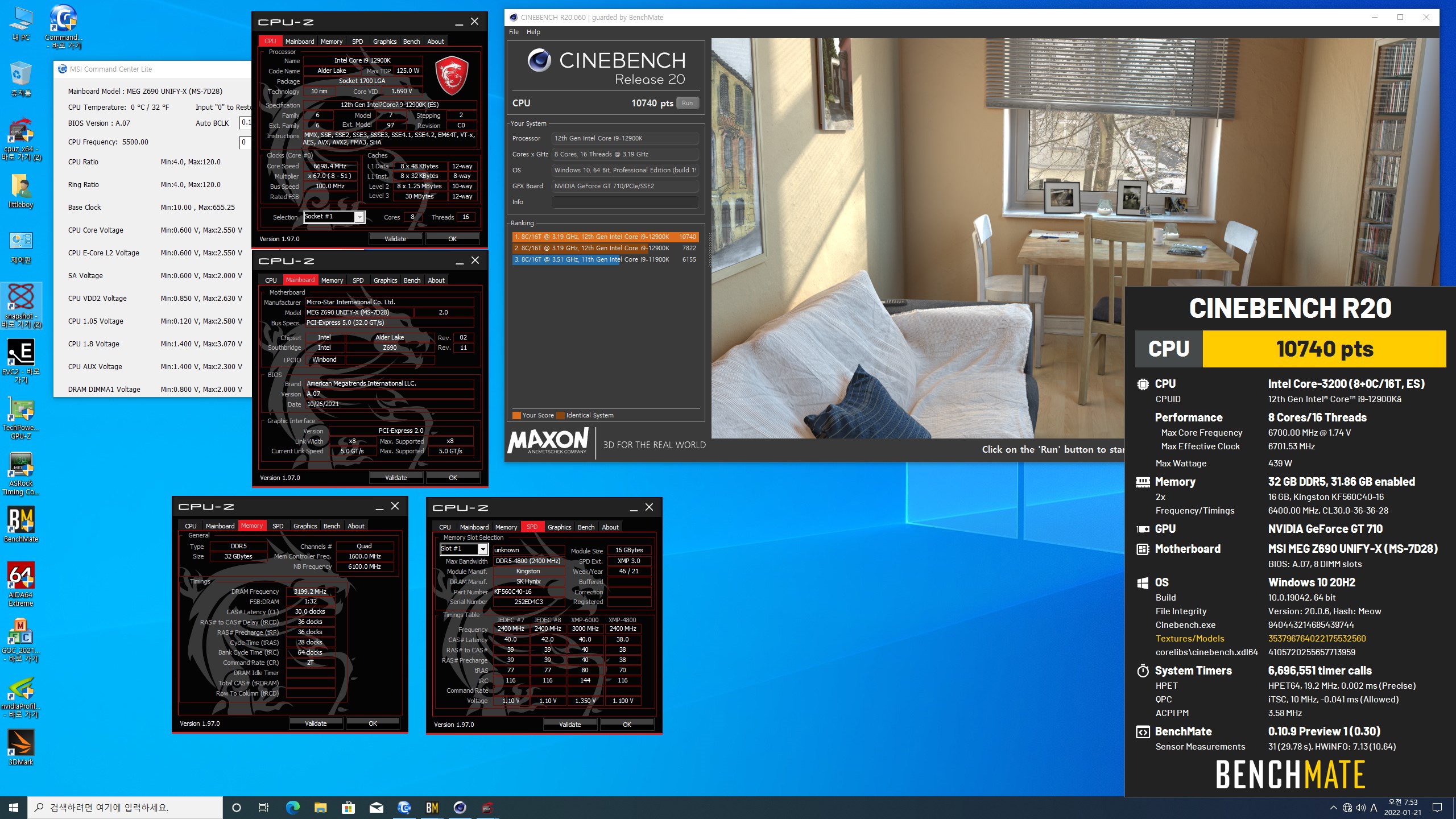Screen dimensions: 1456x819
Task: Select the i9-11900K ranking entry scoring 6155
Action: (x=605, y=259)
